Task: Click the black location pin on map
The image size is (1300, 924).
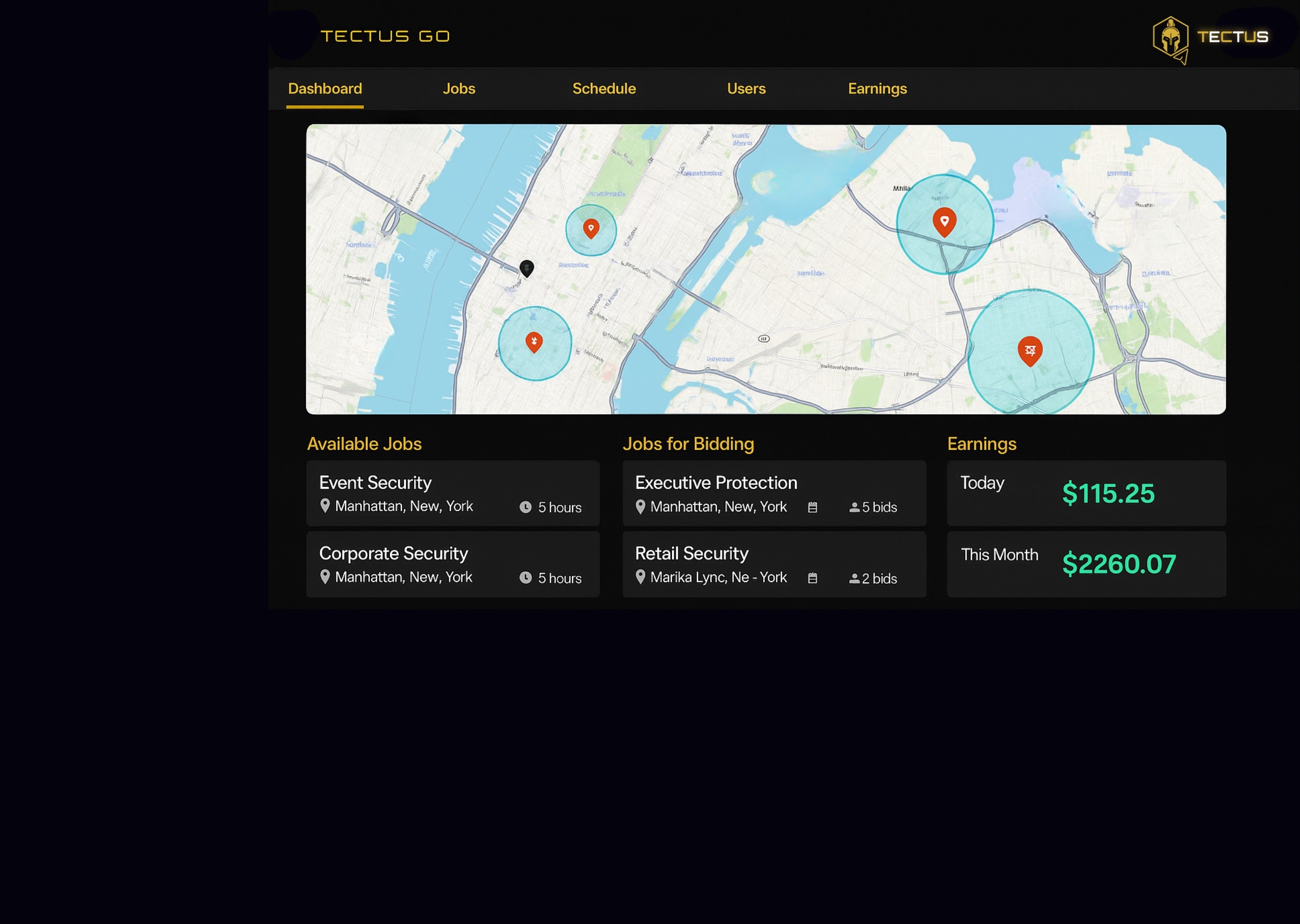Action: (x=526, y=268)
